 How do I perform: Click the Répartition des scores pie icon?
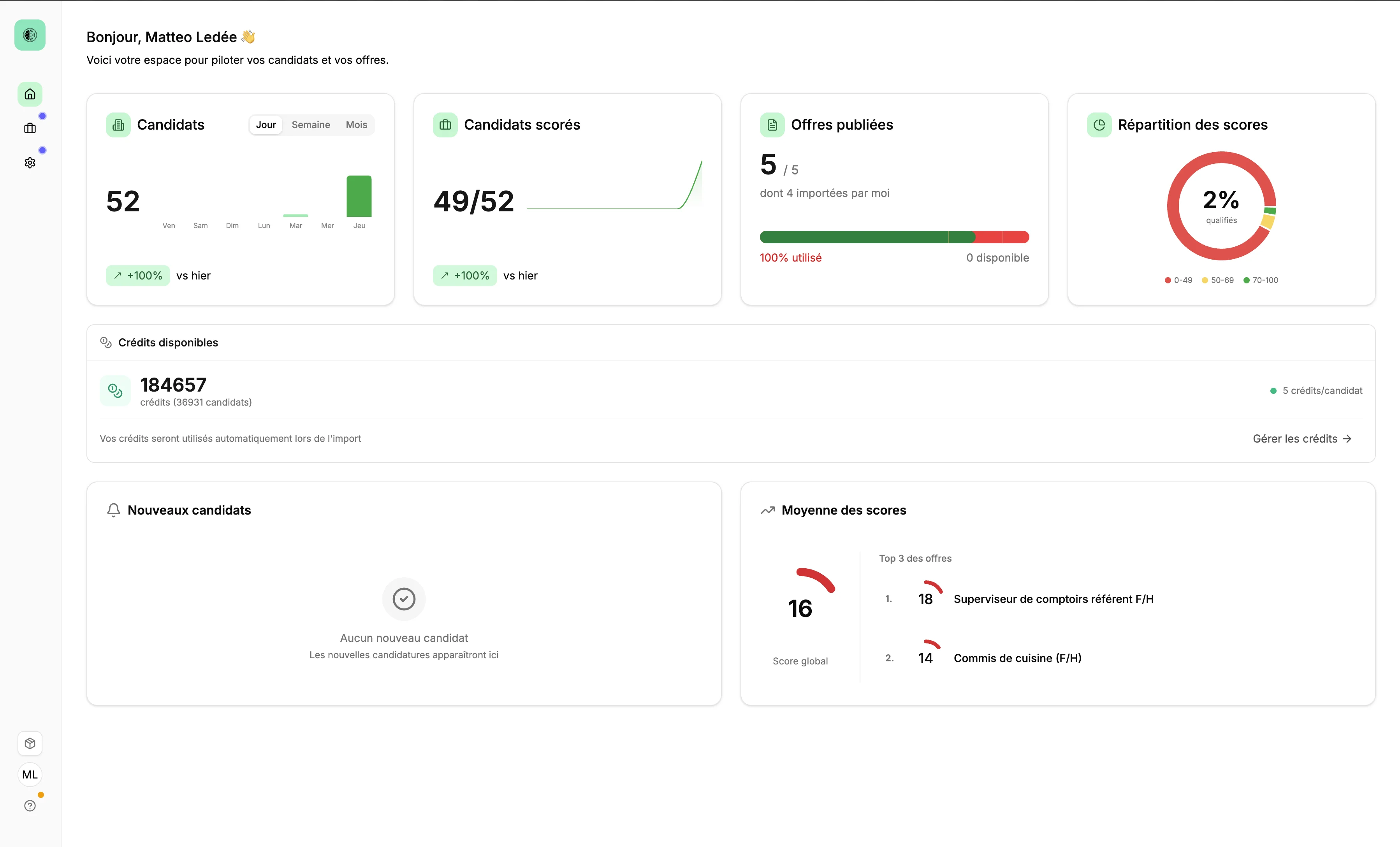(x=1099, y=125)
